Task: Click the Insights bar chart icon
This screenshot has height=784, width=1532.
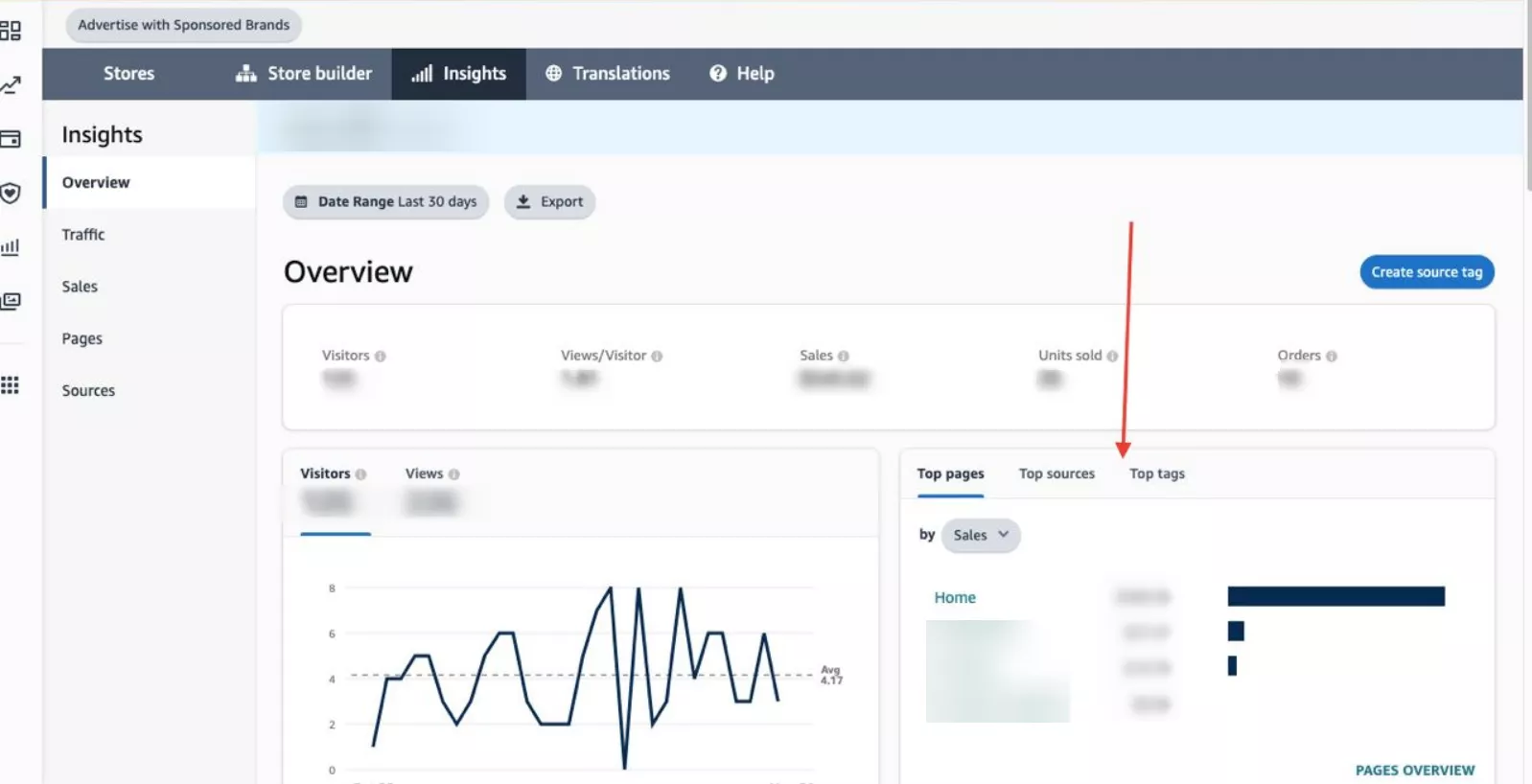Action: 422,74
